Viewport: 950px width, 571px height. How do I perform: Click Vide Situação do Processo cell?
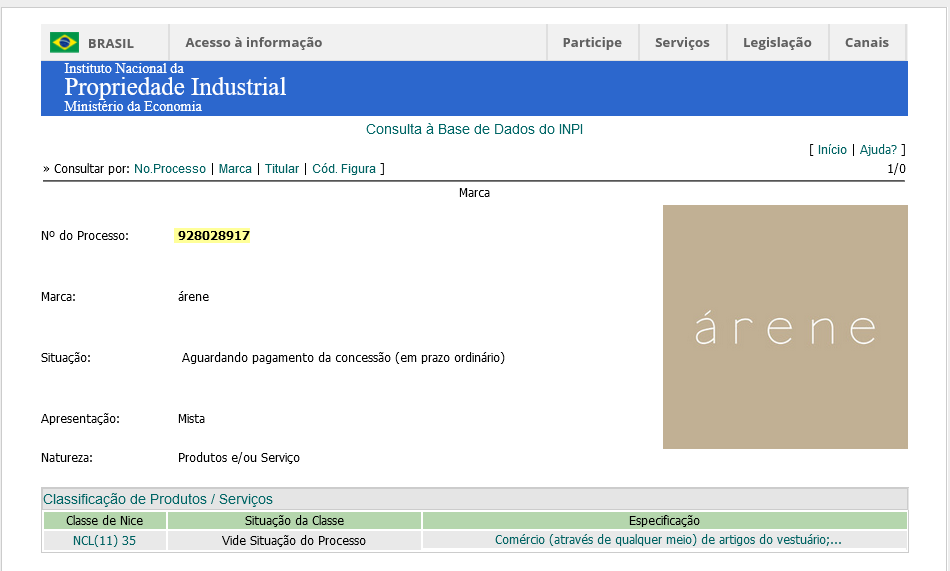pos(294,541)
